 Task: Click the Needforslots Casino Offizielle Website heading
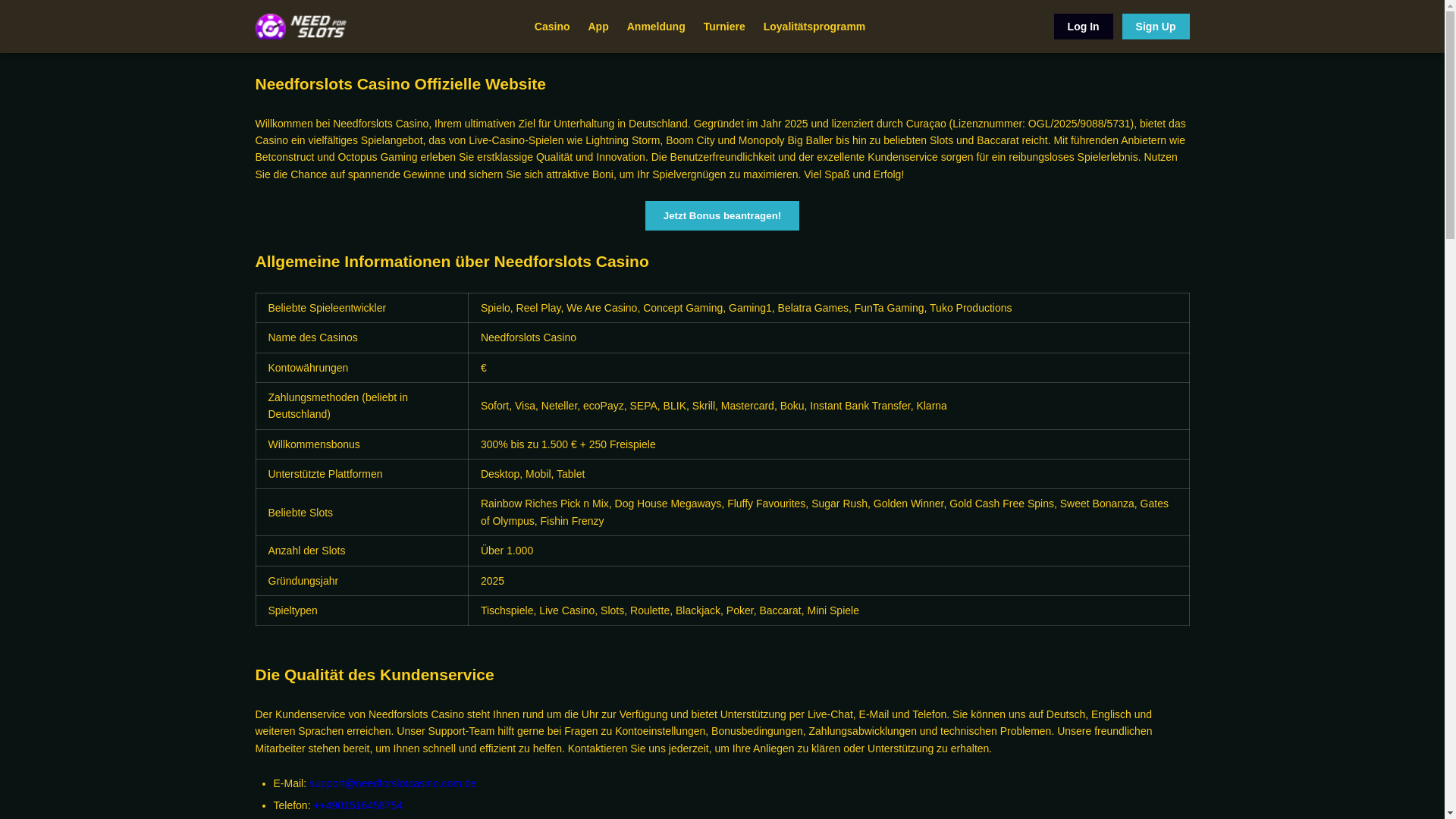click(x=400, y=84)
